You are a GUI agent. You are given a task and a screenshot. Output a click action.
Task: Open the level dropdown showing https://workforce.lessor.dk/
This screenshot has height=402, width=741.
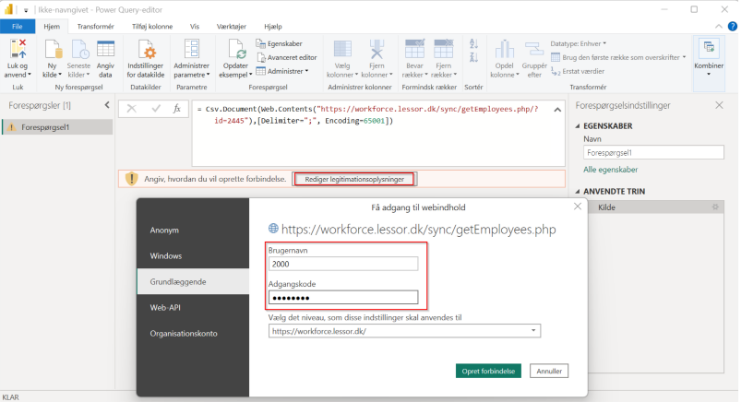(x=405, y=331)
